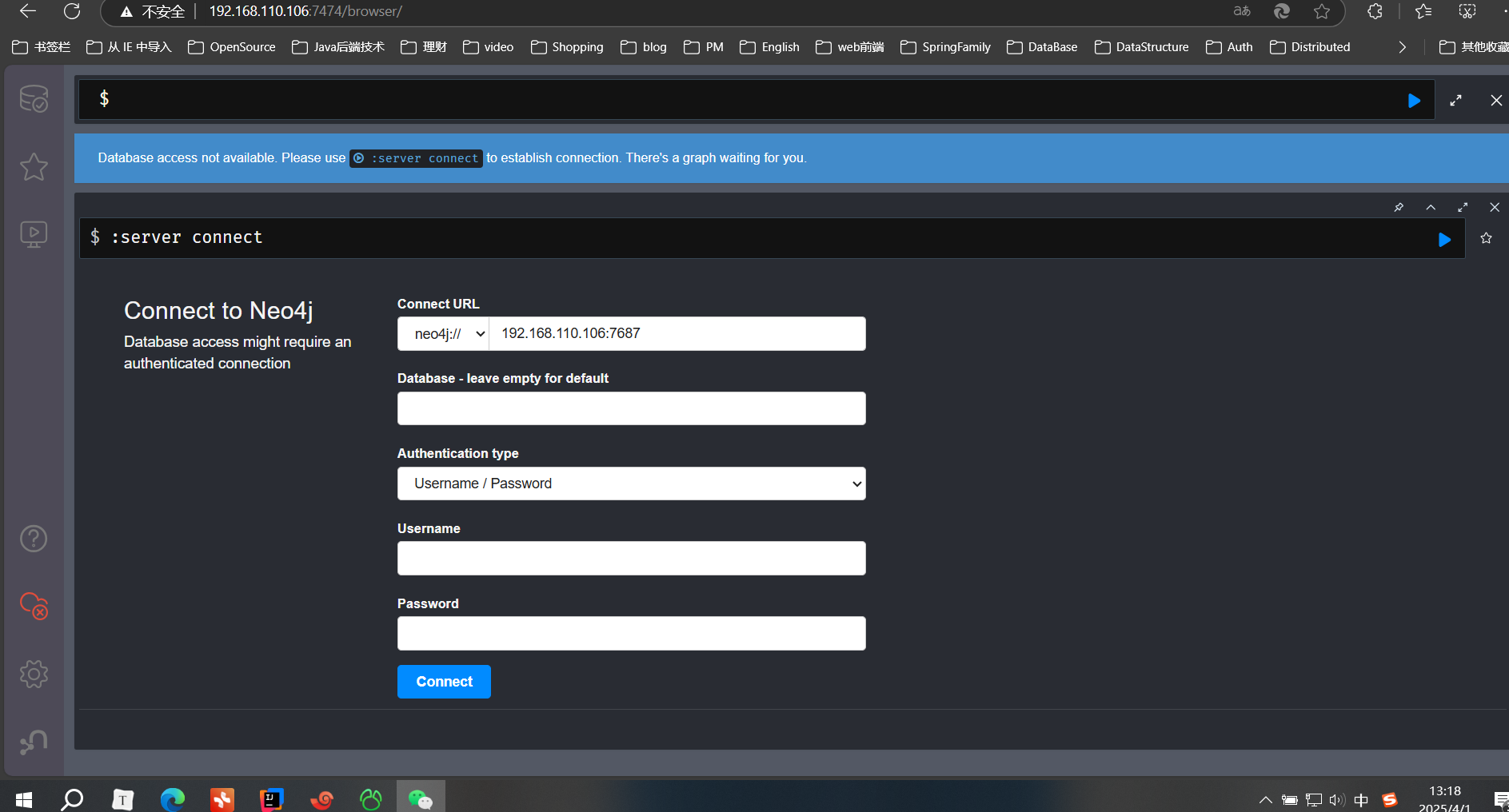Click the web capture scissors icon

click(x=1467, y=11)
